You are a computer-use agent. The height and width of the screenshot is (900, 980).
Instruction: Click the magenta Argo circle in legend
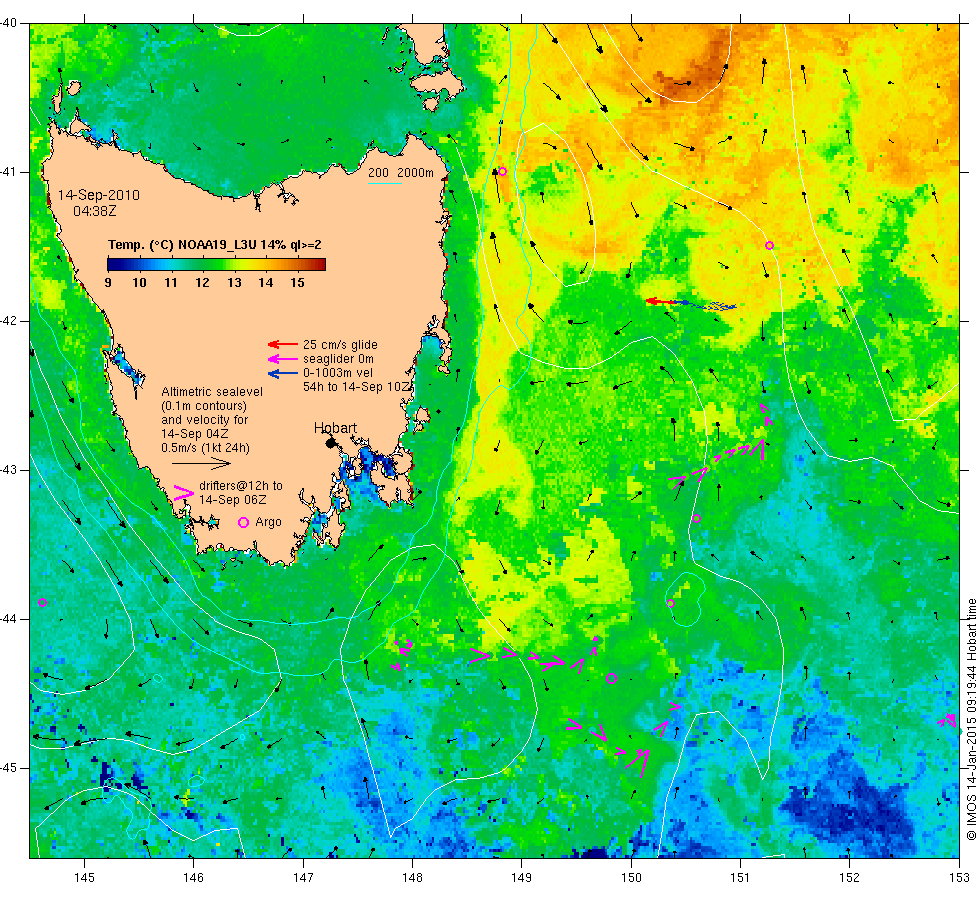(243, 522)
